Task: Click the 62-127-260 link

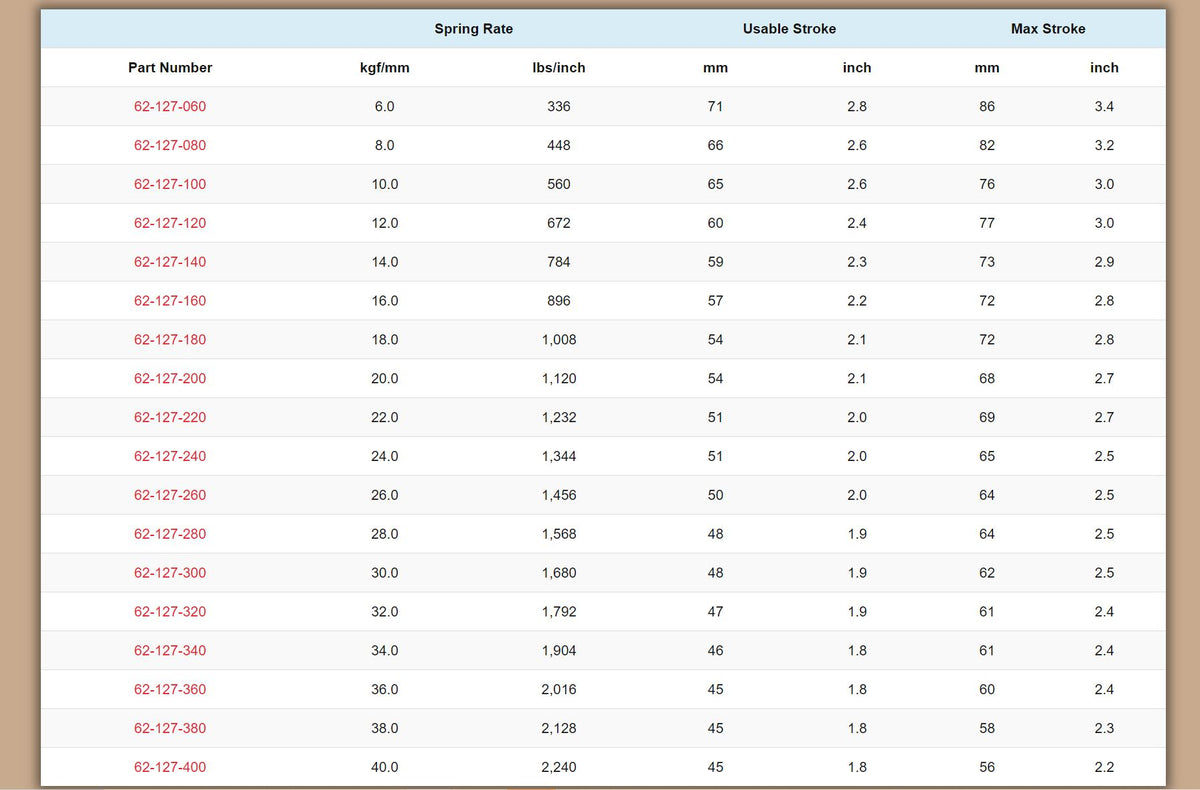Action: (170, 496)
